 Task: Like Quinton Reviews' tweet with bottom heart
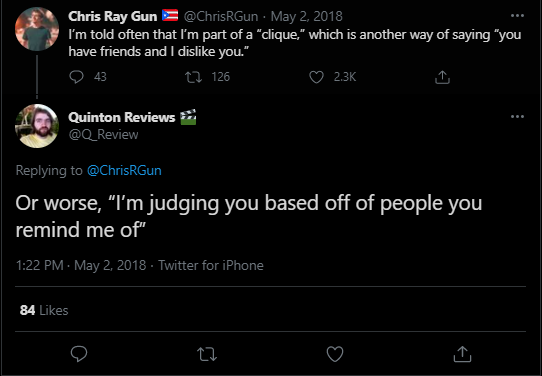[335, 354]
